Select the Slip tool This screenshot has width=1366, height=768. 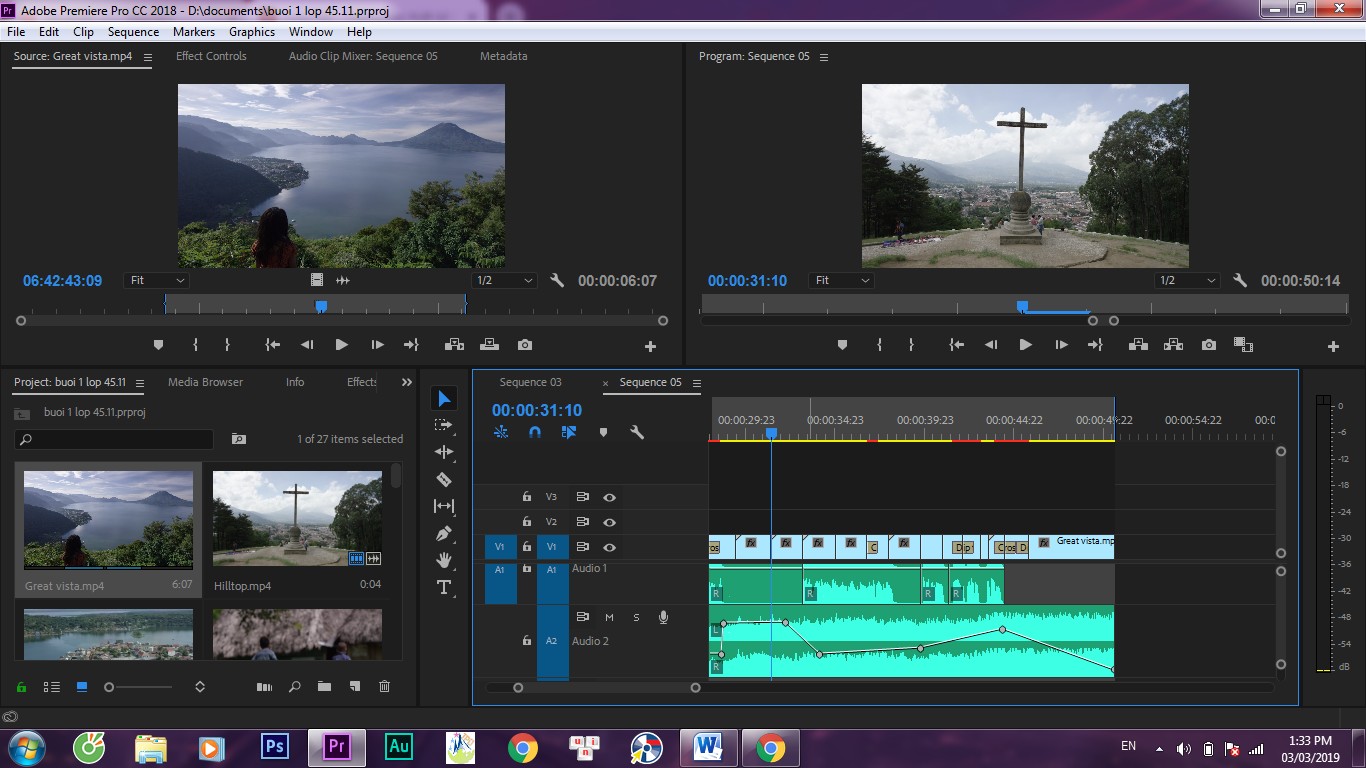pos(444,506)
